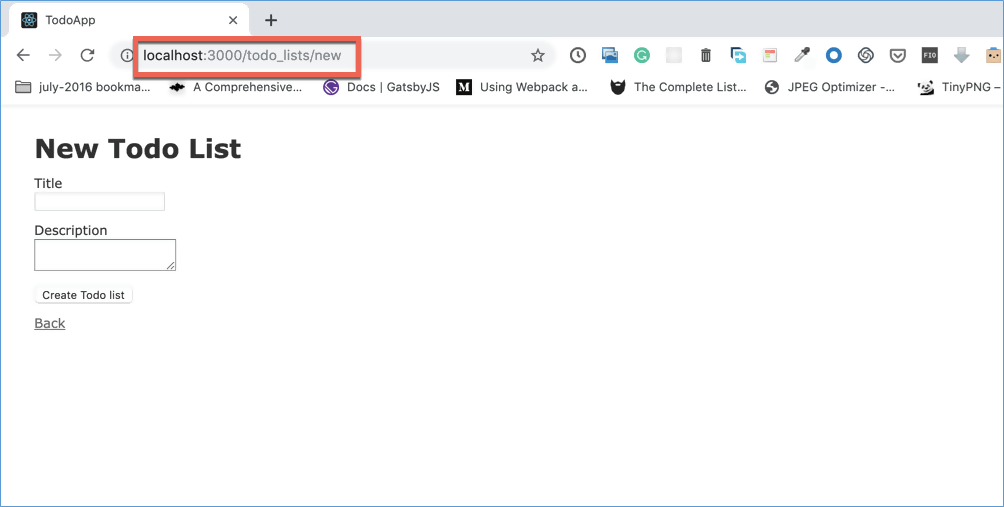Click the FIO extension icon
Screen dimensions: 1004x507
pyautogui.click(x=929, y=56)
